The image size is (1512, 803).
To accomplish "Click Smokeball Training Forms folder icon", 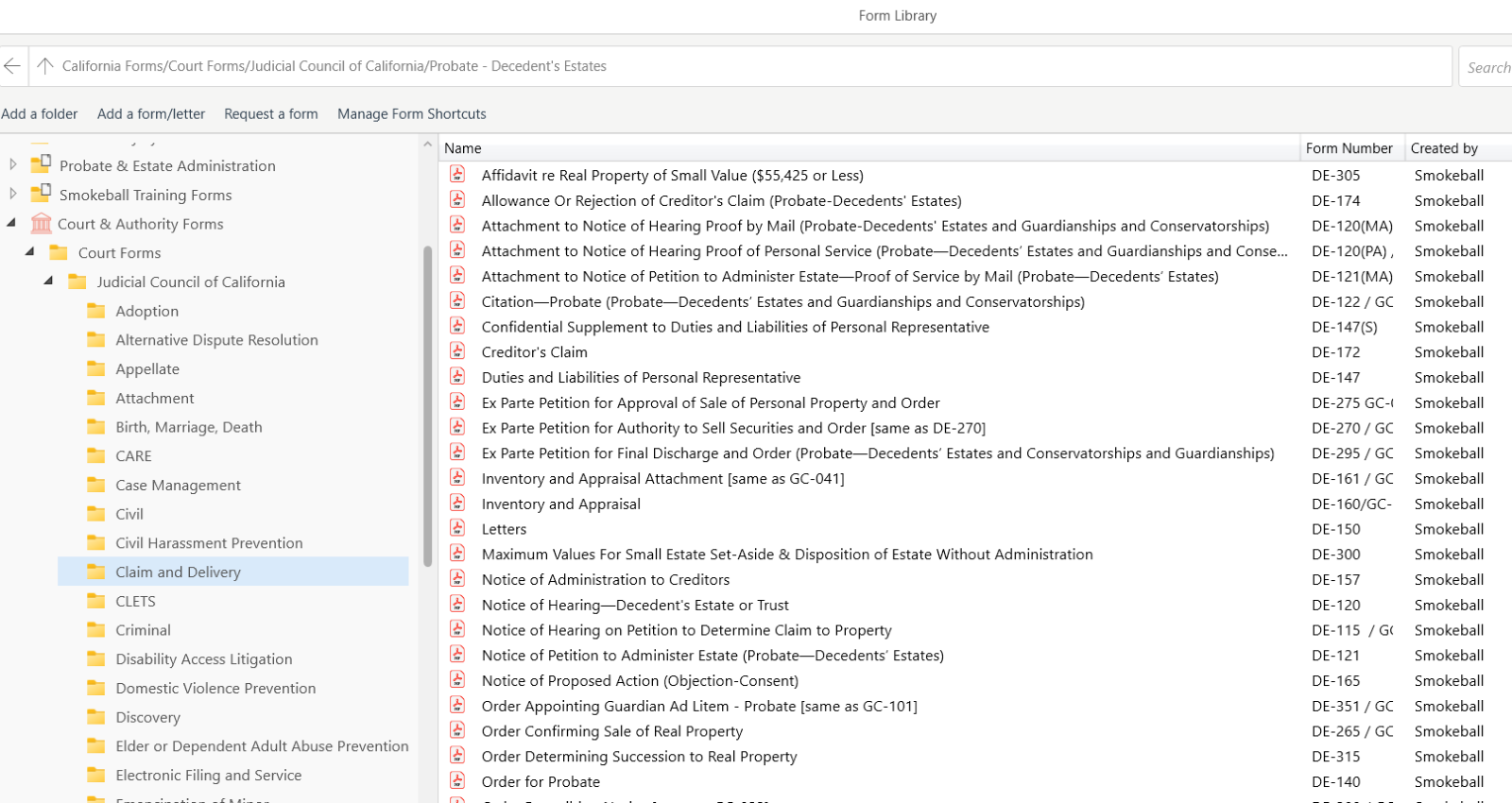I will coord(41,194).
